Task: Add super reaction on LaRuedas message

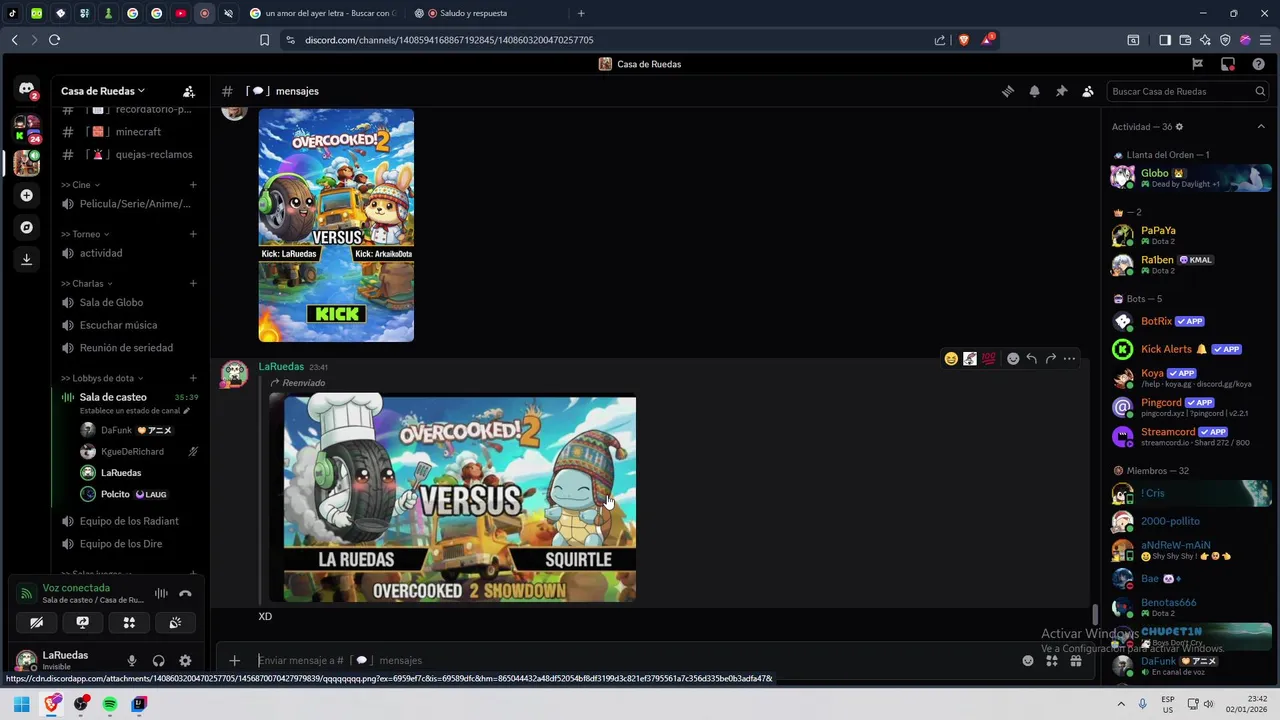Action: coord(1013,359)
